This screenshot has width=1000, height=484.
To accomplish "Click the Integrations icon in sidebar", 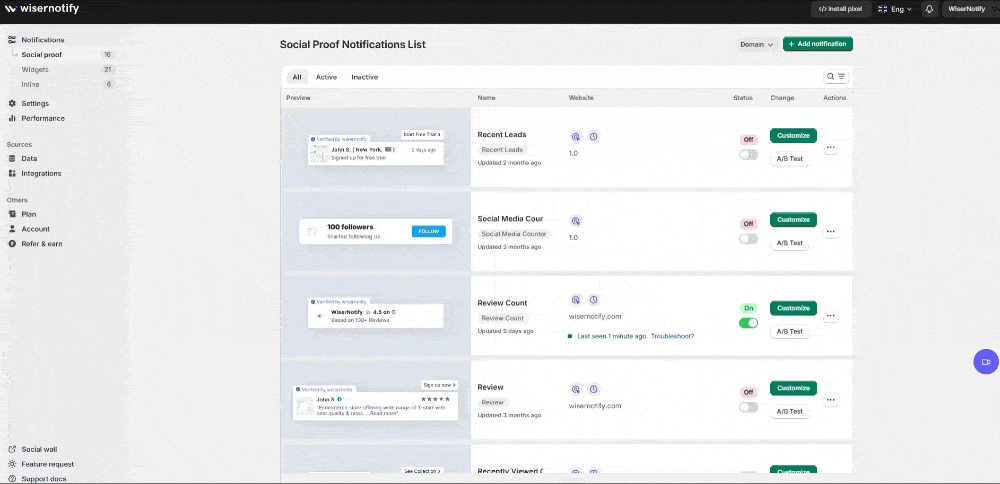I will point(11,173).
